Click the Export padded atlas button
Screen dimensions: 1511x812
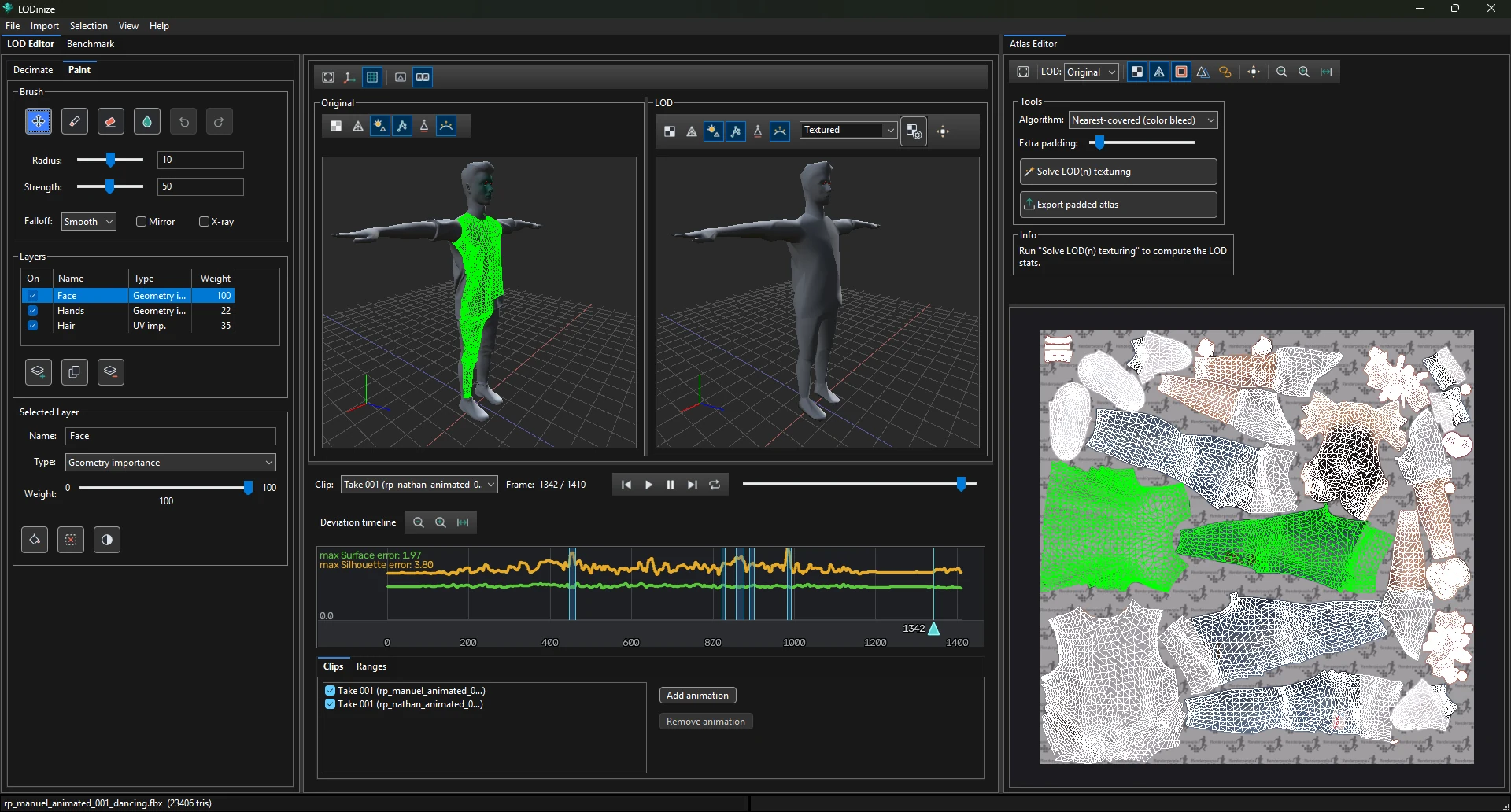[x=1118, y=205]
